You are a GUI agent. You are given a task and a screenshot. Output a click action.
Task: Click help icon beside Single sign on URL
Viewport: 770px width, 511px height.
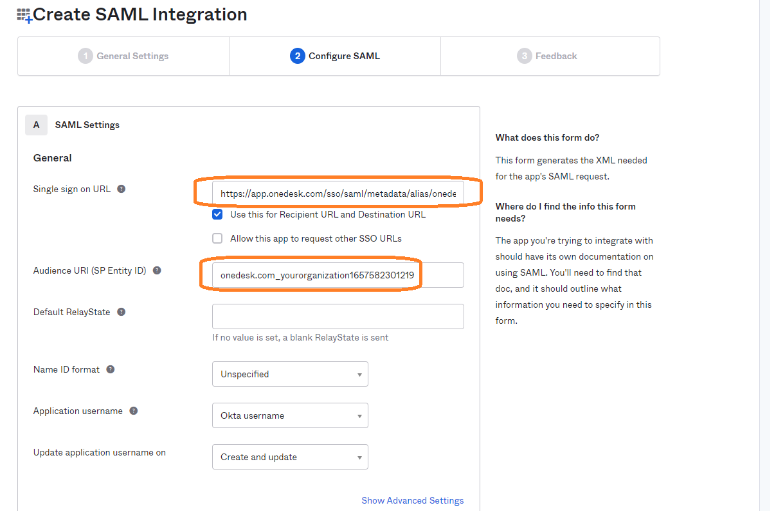click(121, 189)
